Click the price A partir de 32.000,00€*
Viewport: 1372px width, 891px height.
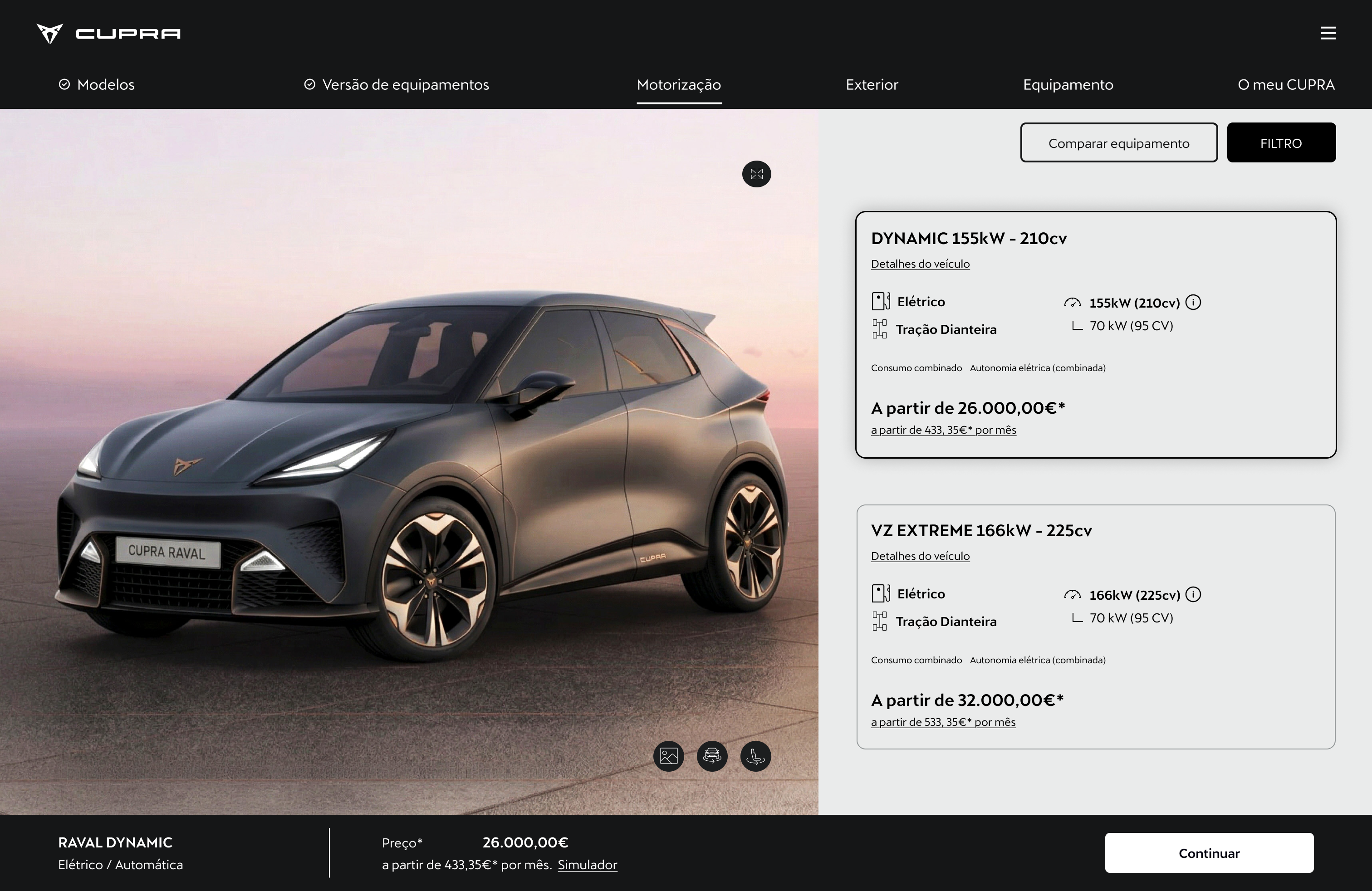[967, 700]
